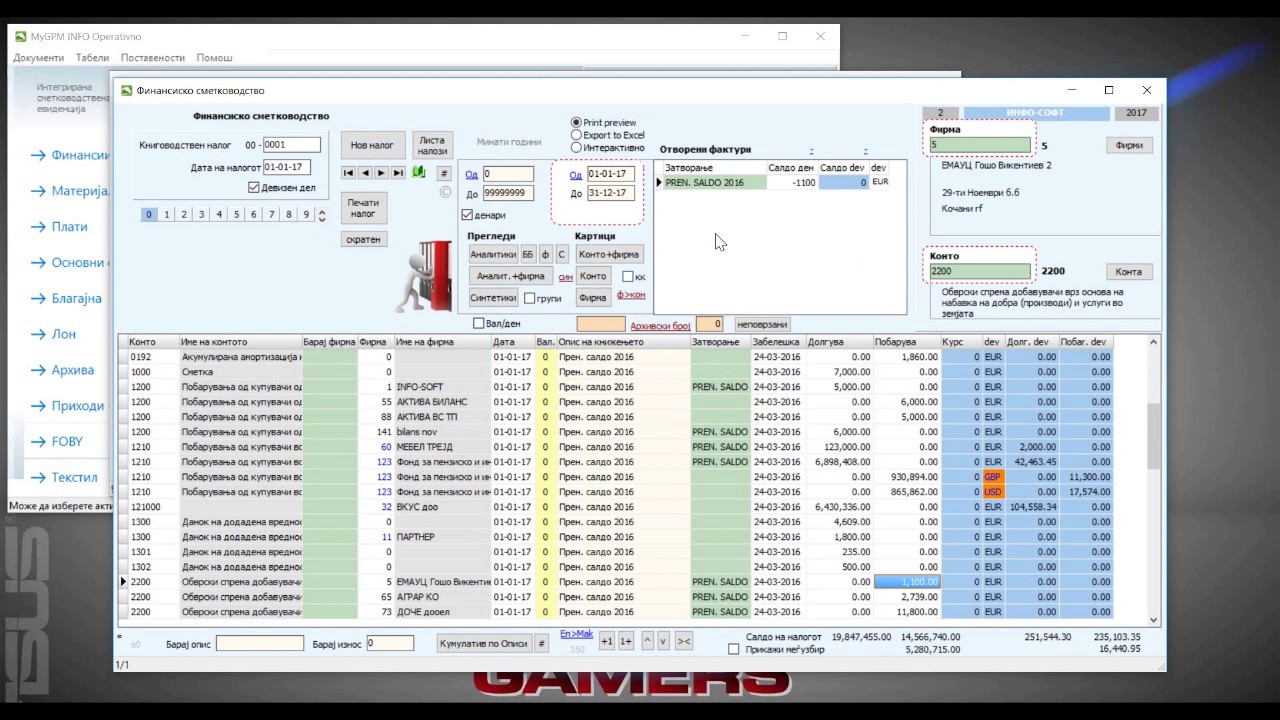Click the orange USD currency cell
1280x720 pixels.
point(992,492)
